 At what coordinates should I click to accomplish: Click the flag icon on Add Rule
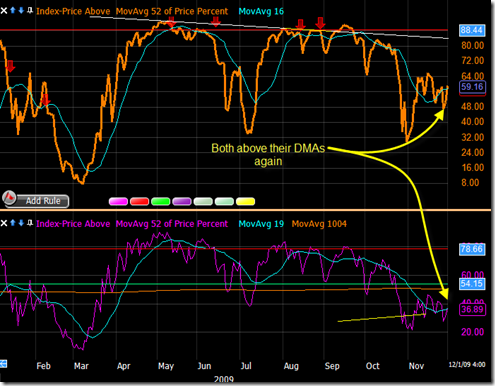pyautogui.click(x=9, y=198)
